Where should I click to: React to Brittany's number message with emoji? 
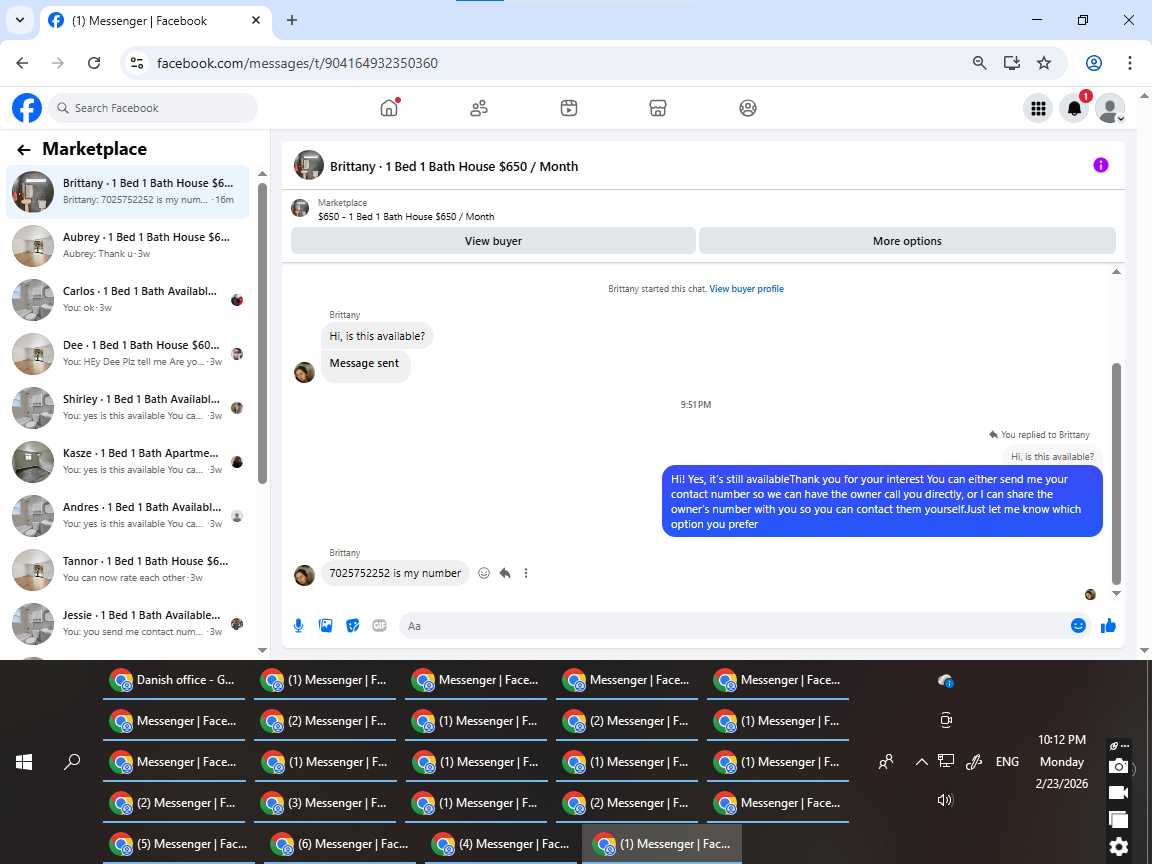coord(483,573)
